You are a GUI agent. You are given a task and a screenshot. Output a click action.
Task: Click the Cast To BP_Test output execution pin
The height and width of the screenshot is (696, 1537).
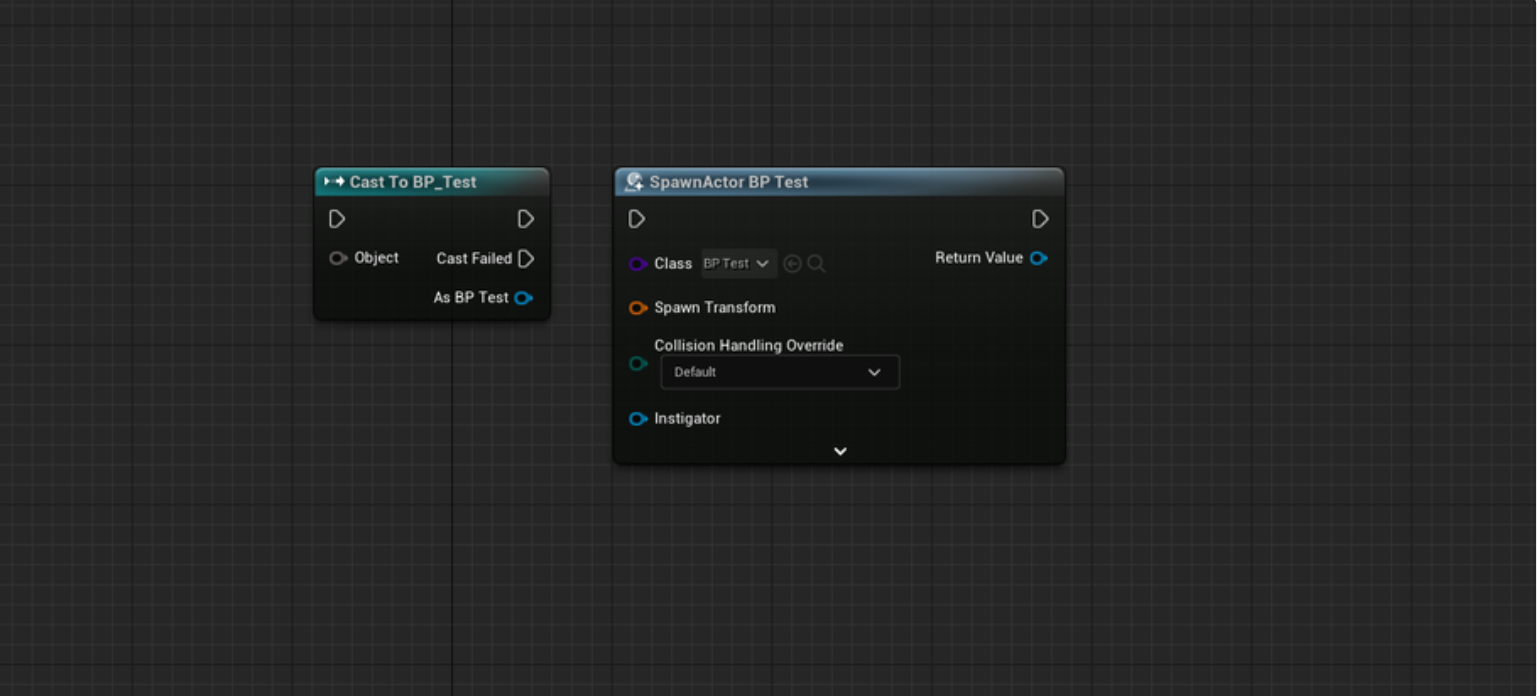[525, 219]
